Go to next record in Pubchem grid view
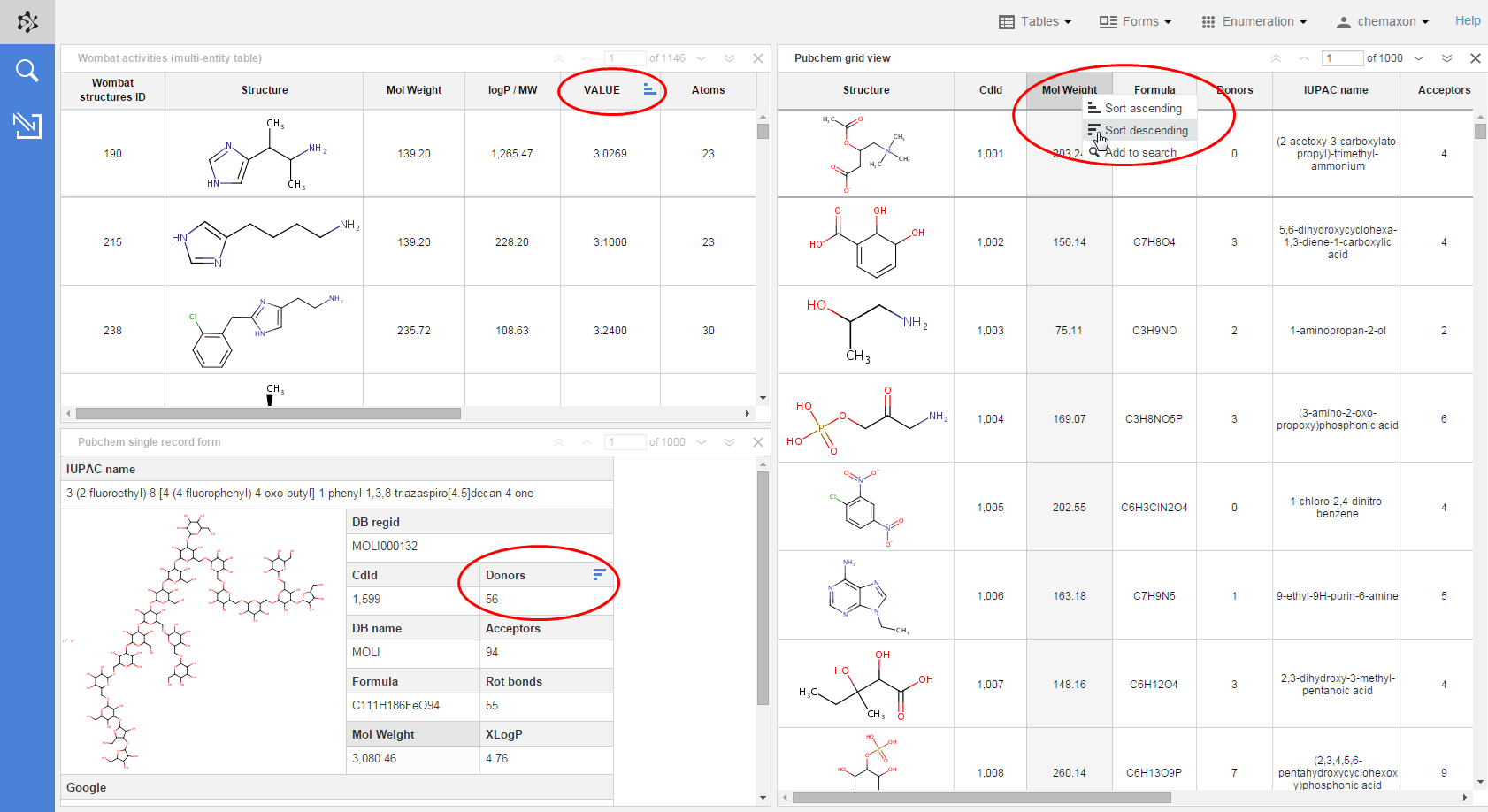Viewport: 1488px width, 812px height. pyautogui.click(x=1419, y=58)
